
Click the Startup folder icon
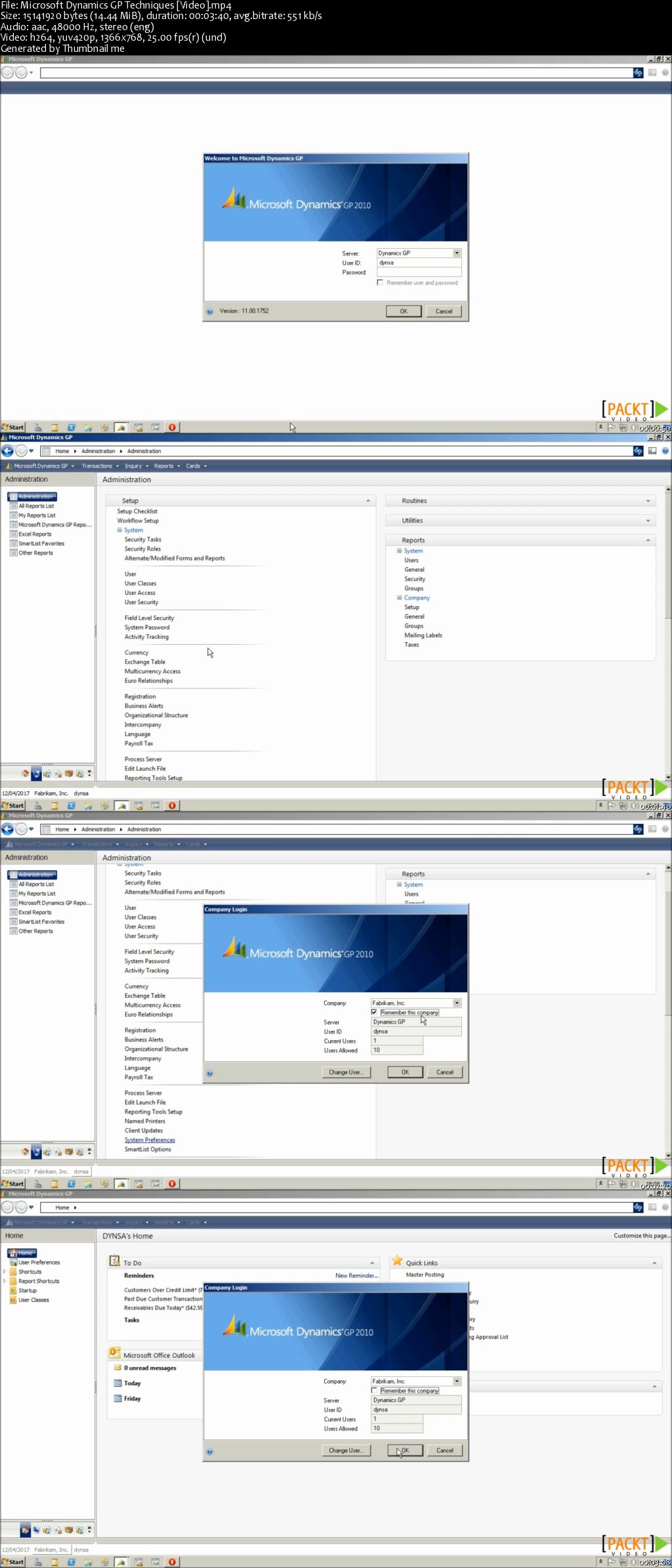(x=13, y=1290)
